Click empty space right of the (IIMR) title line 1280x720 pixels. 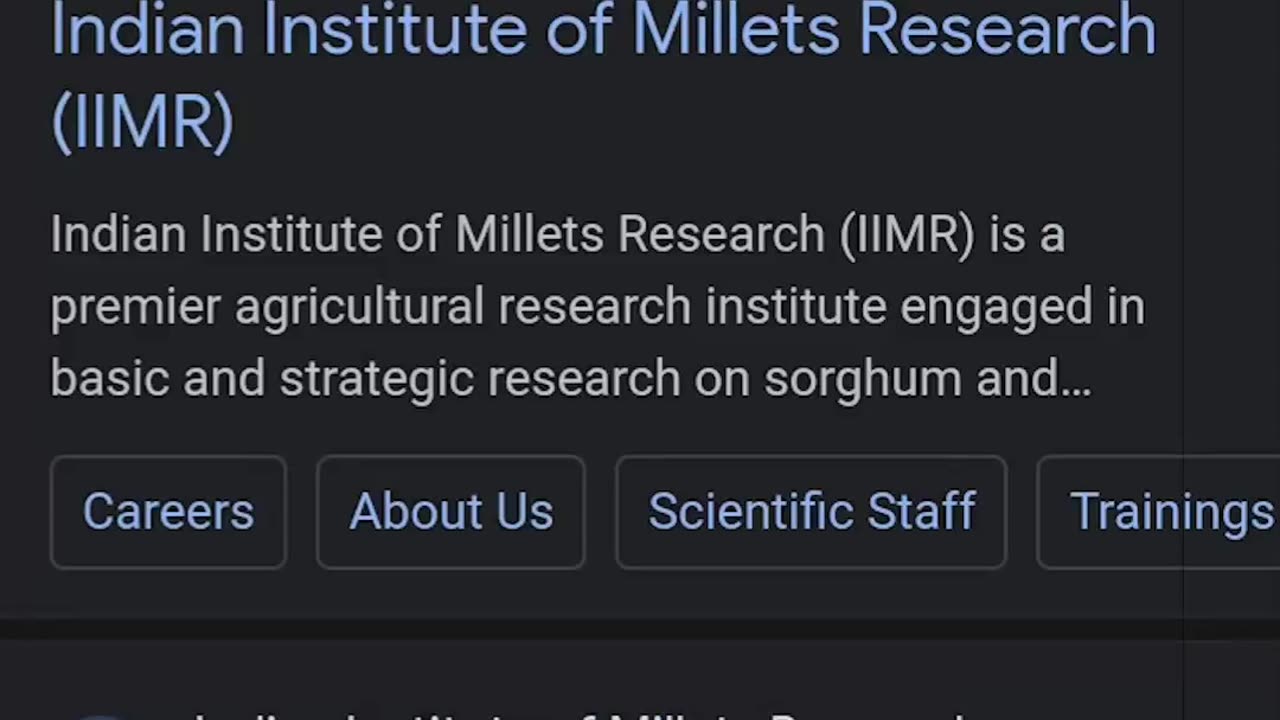[700, 122]
